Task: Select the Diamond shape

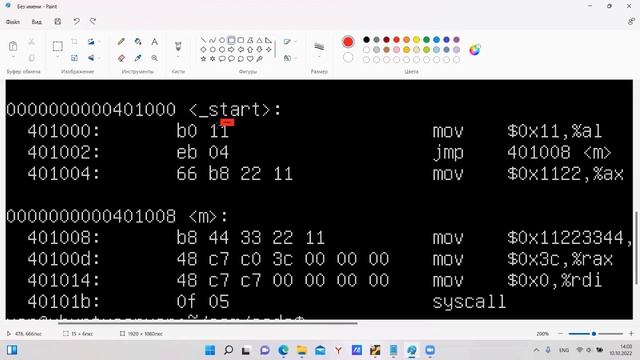Action: tap(203, 49)
